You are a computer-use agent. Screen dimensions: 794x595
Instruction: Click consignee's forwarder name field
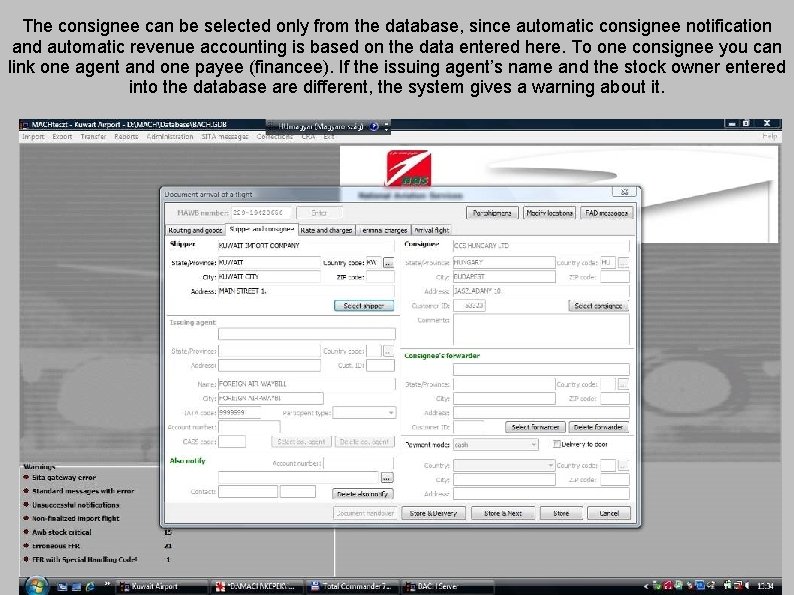[541, 370]
